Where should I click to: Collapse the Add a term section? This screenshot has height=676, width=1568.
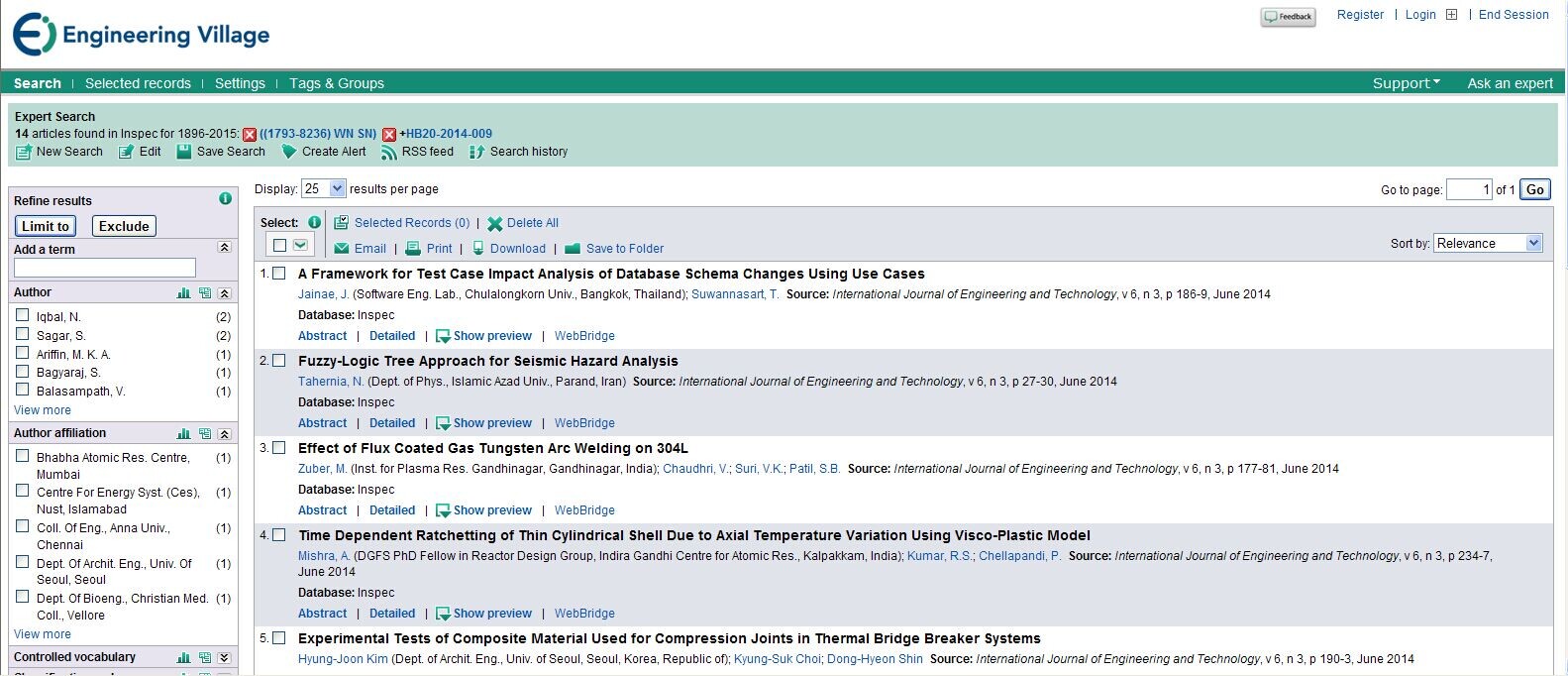tap(225, 248)
